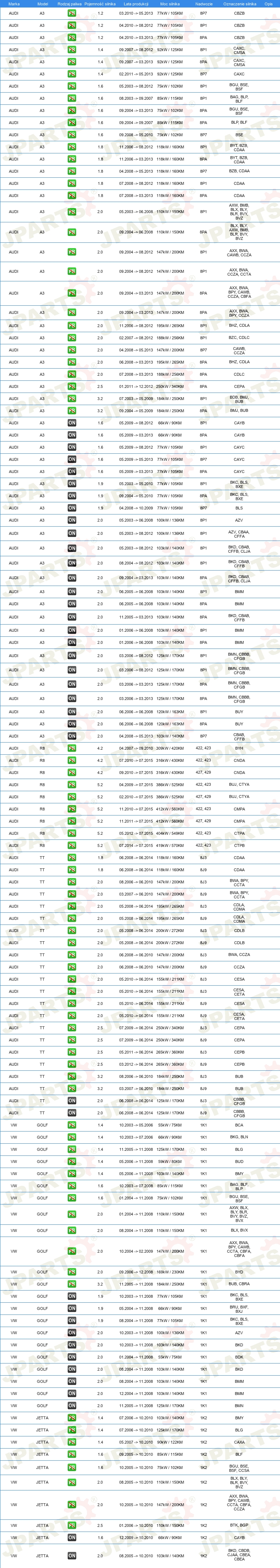Click the petrol icon in the AUDI R8 BYH row

pos(72,749)
